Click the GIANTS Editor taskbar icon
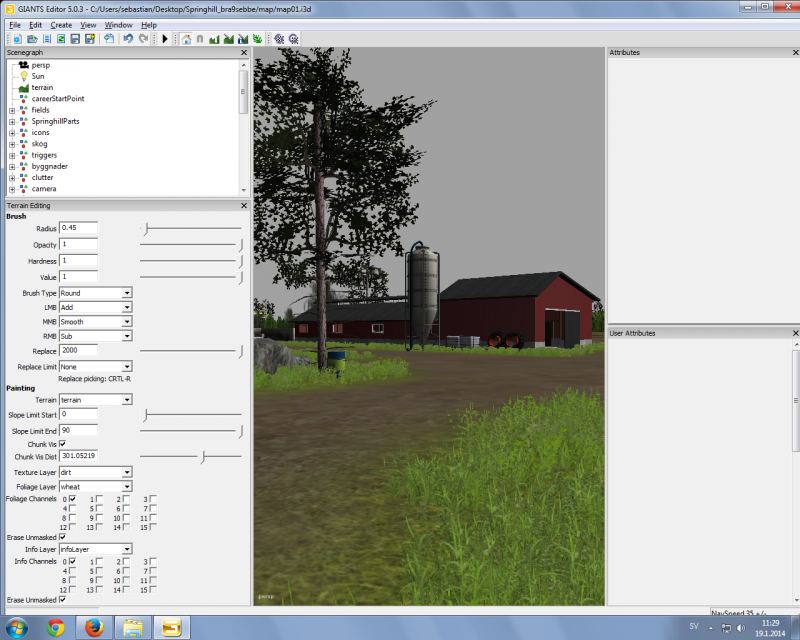Image resolution: width=800 pixels, height=640 pixels. coord(171,627)
